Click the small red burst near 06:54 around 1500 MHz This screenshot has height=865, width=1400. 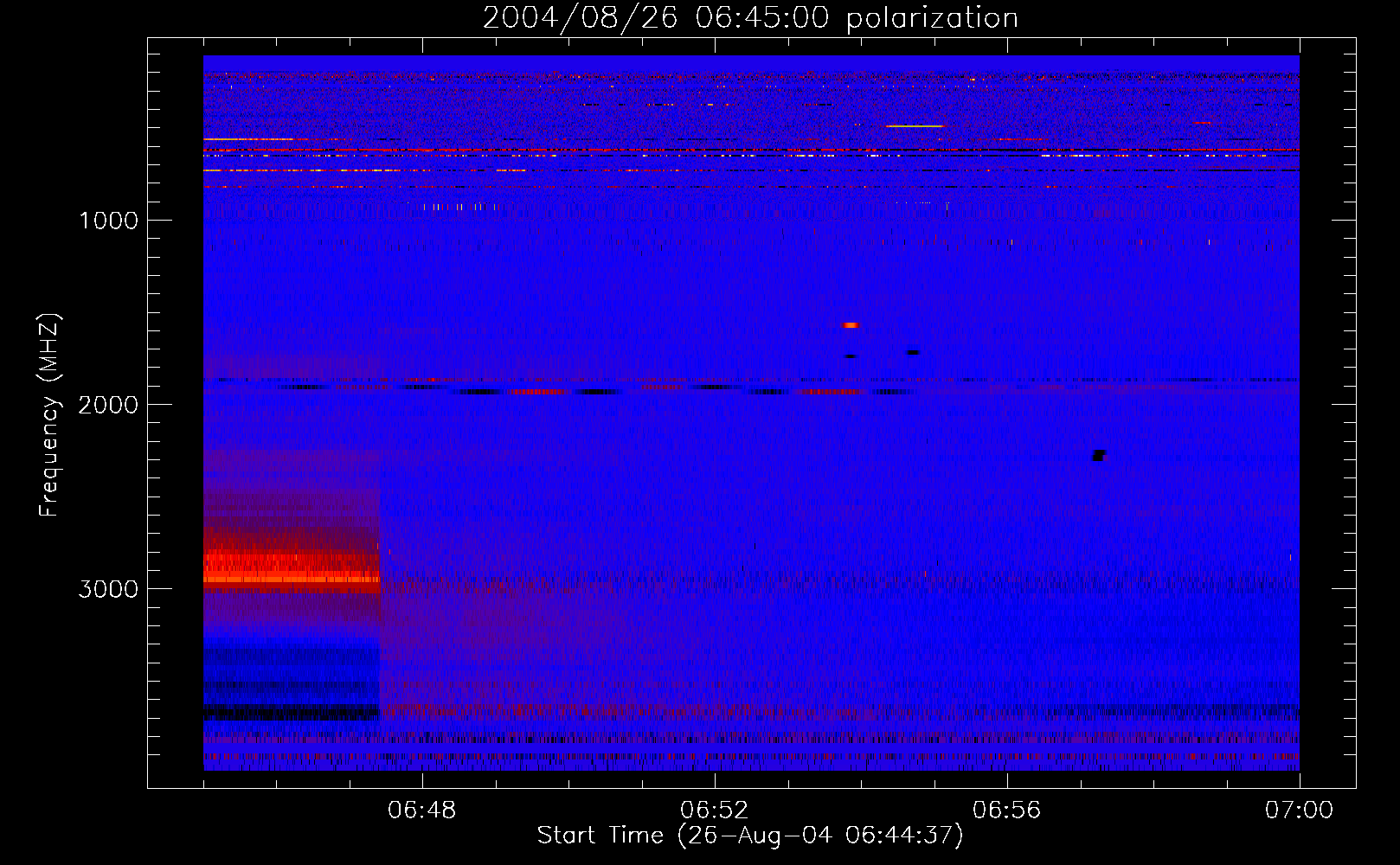click(x=851, y=325)
